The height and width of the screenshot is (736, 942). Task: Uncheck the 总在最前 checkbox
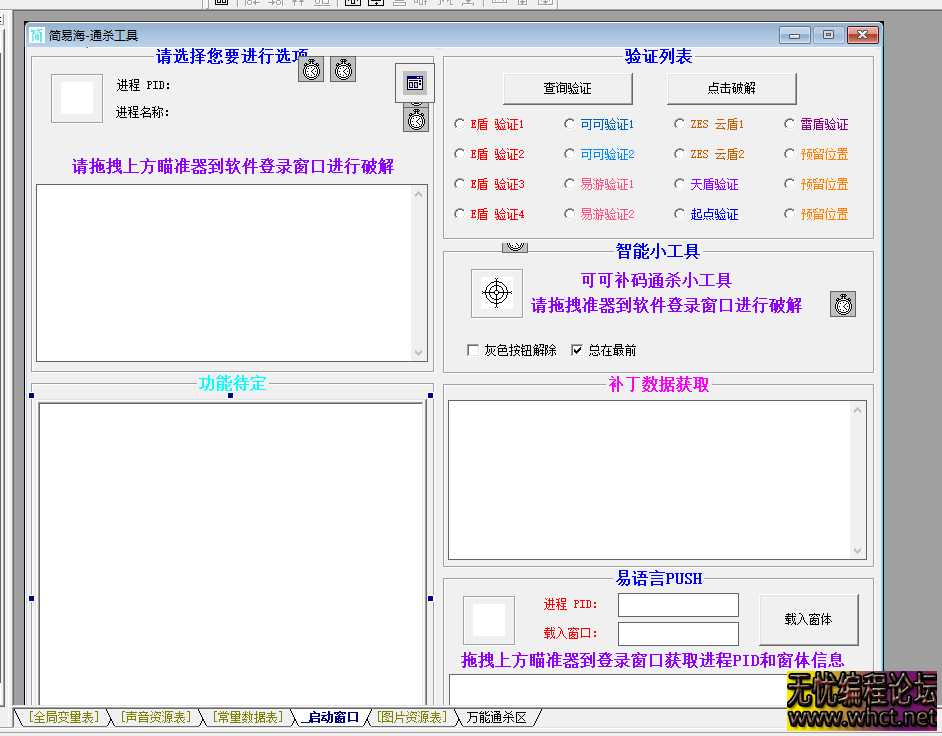[x=576, y=350]
